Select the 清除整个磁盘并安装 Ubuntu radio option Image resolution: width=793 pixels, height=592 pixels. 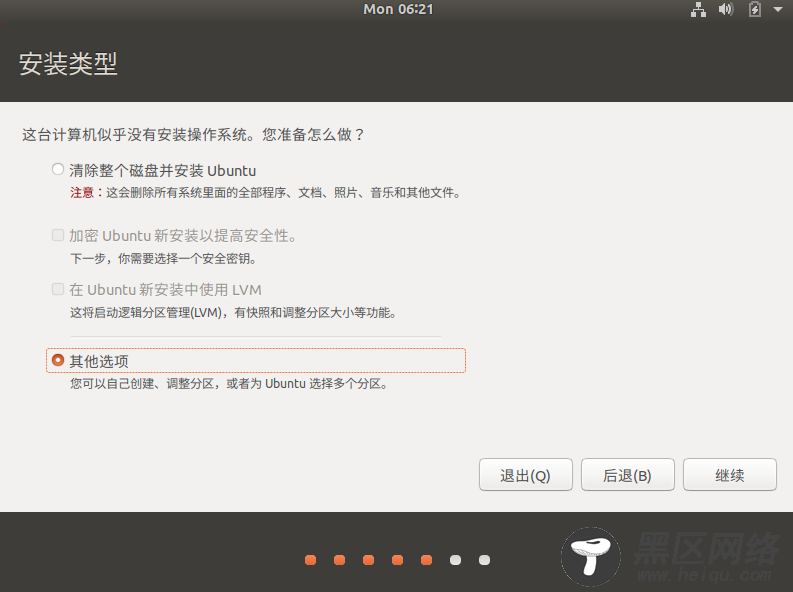58,169
